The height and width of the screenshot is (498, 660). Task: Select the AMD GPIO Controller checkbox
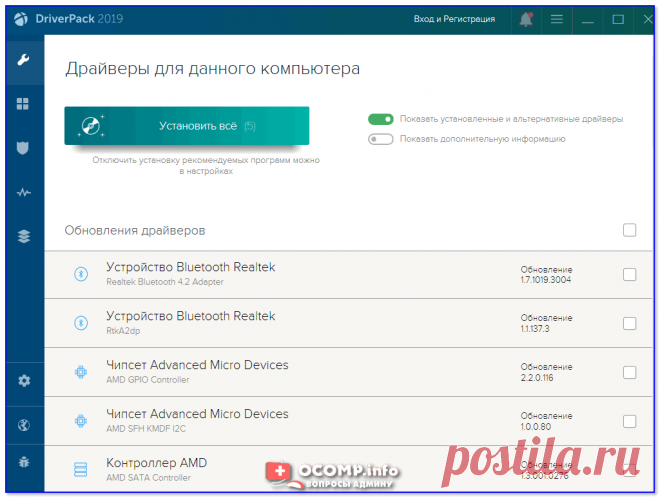click(x=629, y=372)
